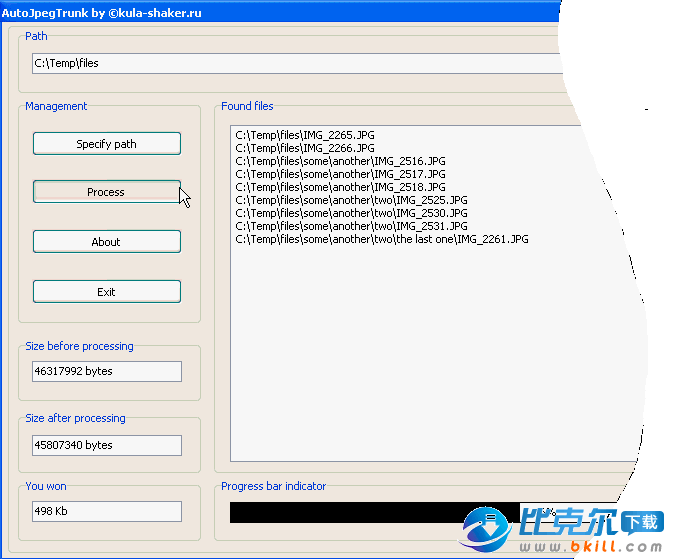The width and height of the screenshot is (676, 559).
Task: Select IMG_2265.JPG in found files
Action: 305,135
